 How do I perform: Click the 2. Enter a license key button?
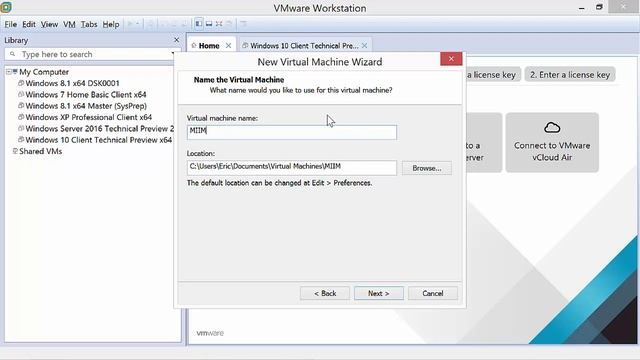click(x=570, y=75)
